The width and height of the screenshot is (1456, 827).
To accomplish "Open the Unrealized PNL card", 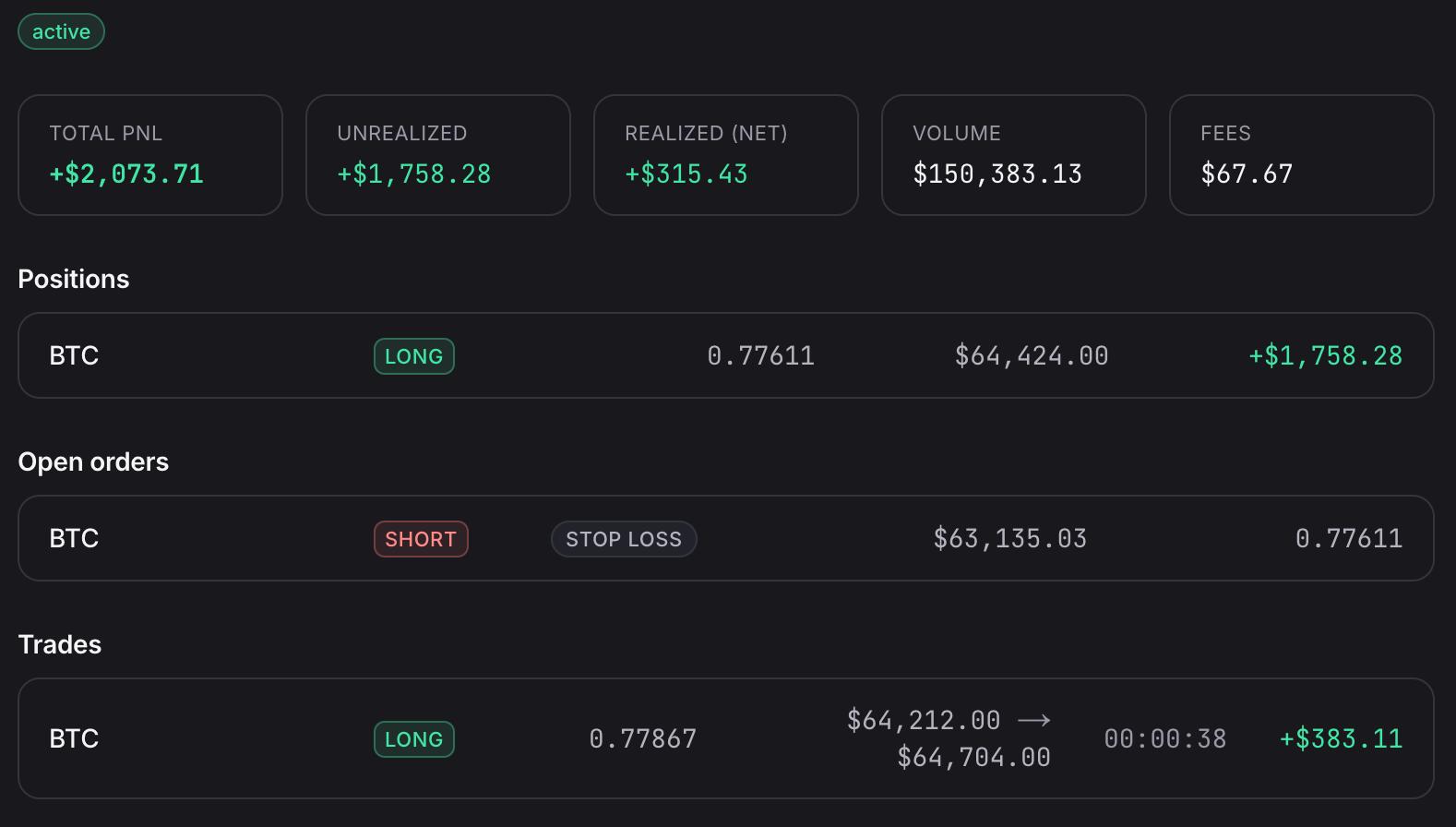I will point(438,155).
